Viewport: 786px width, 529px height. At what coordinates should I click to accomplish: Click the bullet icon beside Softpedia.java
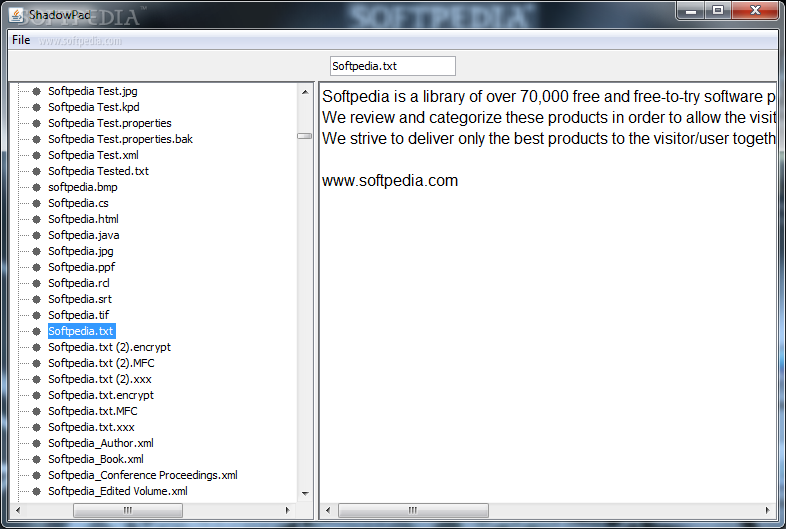37,236
